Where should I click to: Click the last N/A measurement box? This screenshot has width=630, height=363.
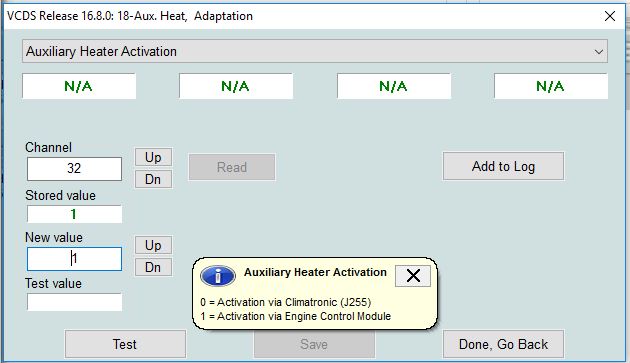[550, 86]
